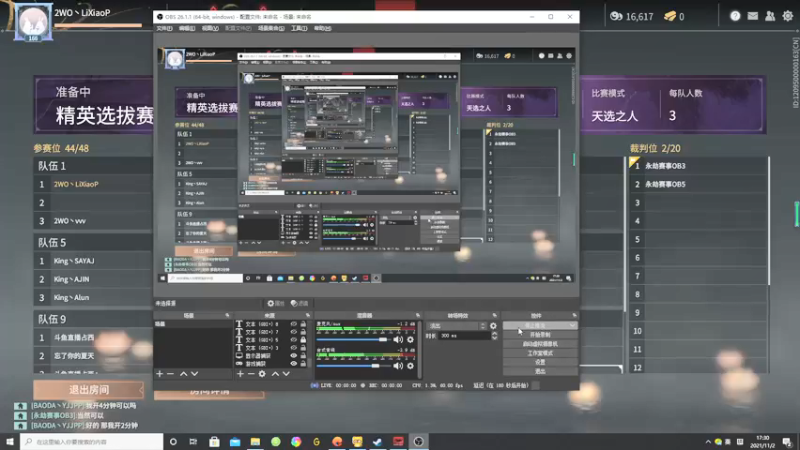This screenshot has height=450, width=800.
Task: Open the second OBS menu (Edit)
Action: 187,29
